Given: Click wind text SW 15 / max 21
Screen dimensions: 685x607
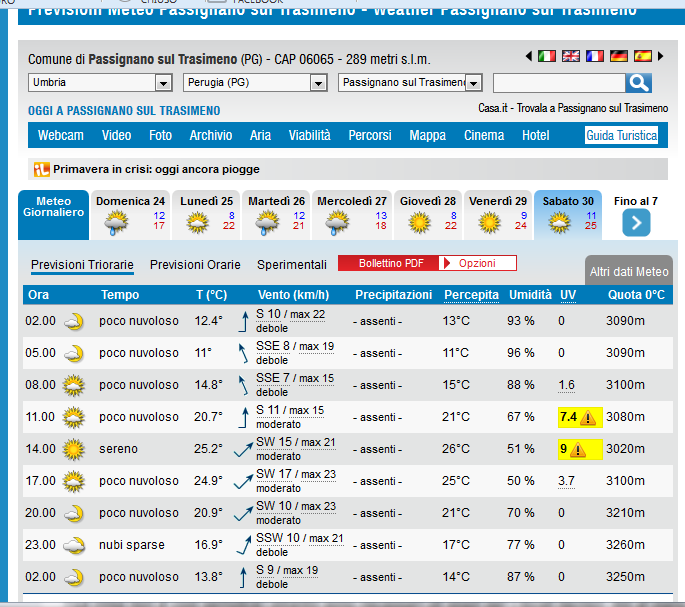Looking at the screenshot, I should [x=296, y=442].
